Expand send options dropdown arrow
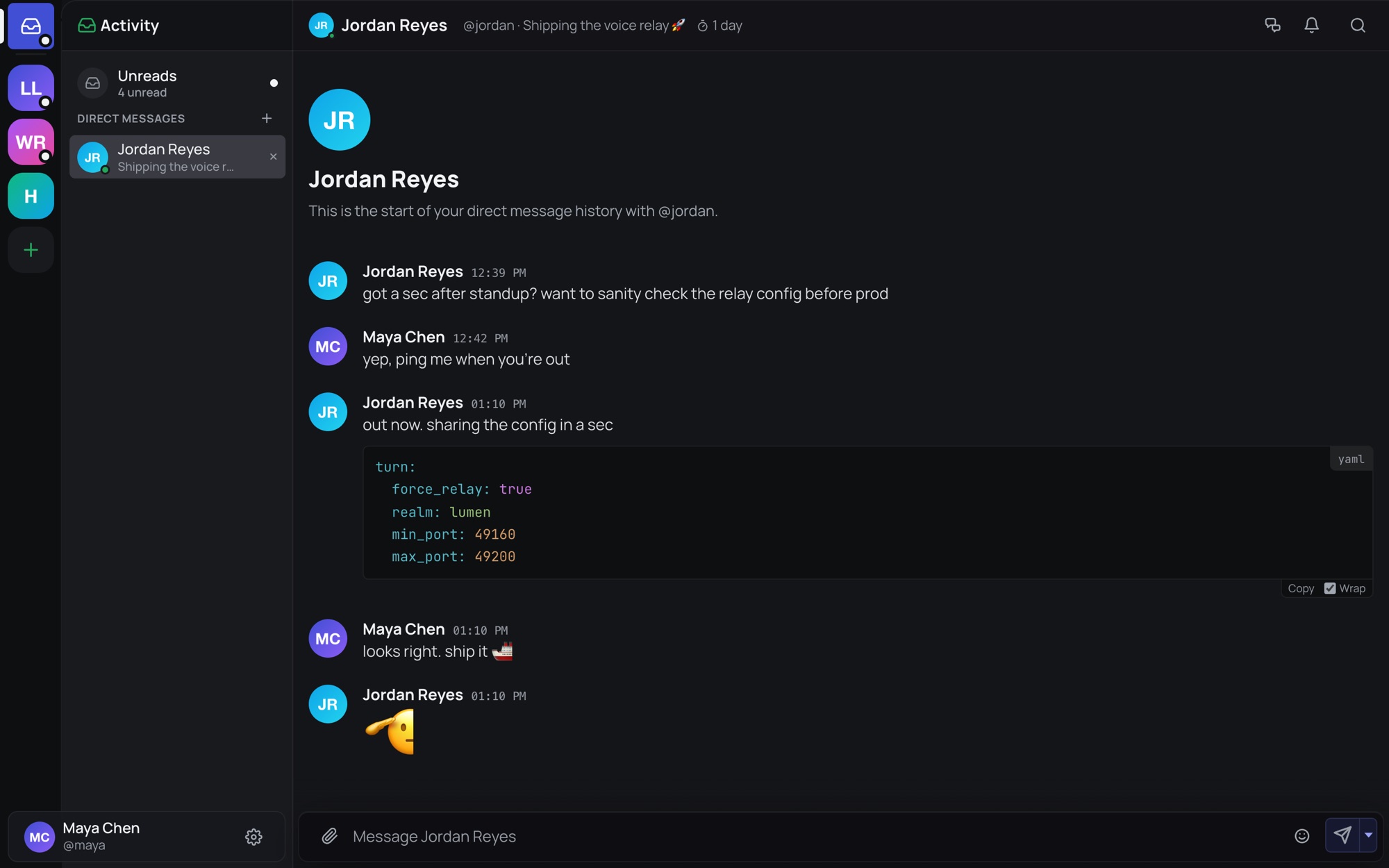This screenshot has height=868, width=1389. point(1368,835)
